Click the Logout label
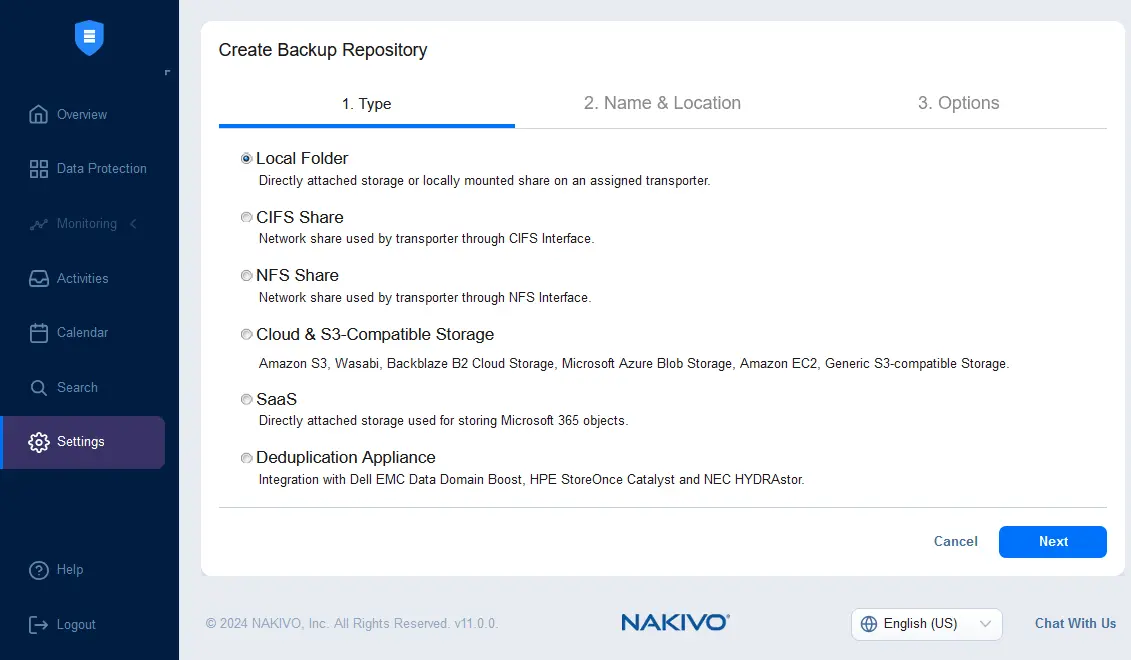1131x660 pixels. [x=76, y=625]
